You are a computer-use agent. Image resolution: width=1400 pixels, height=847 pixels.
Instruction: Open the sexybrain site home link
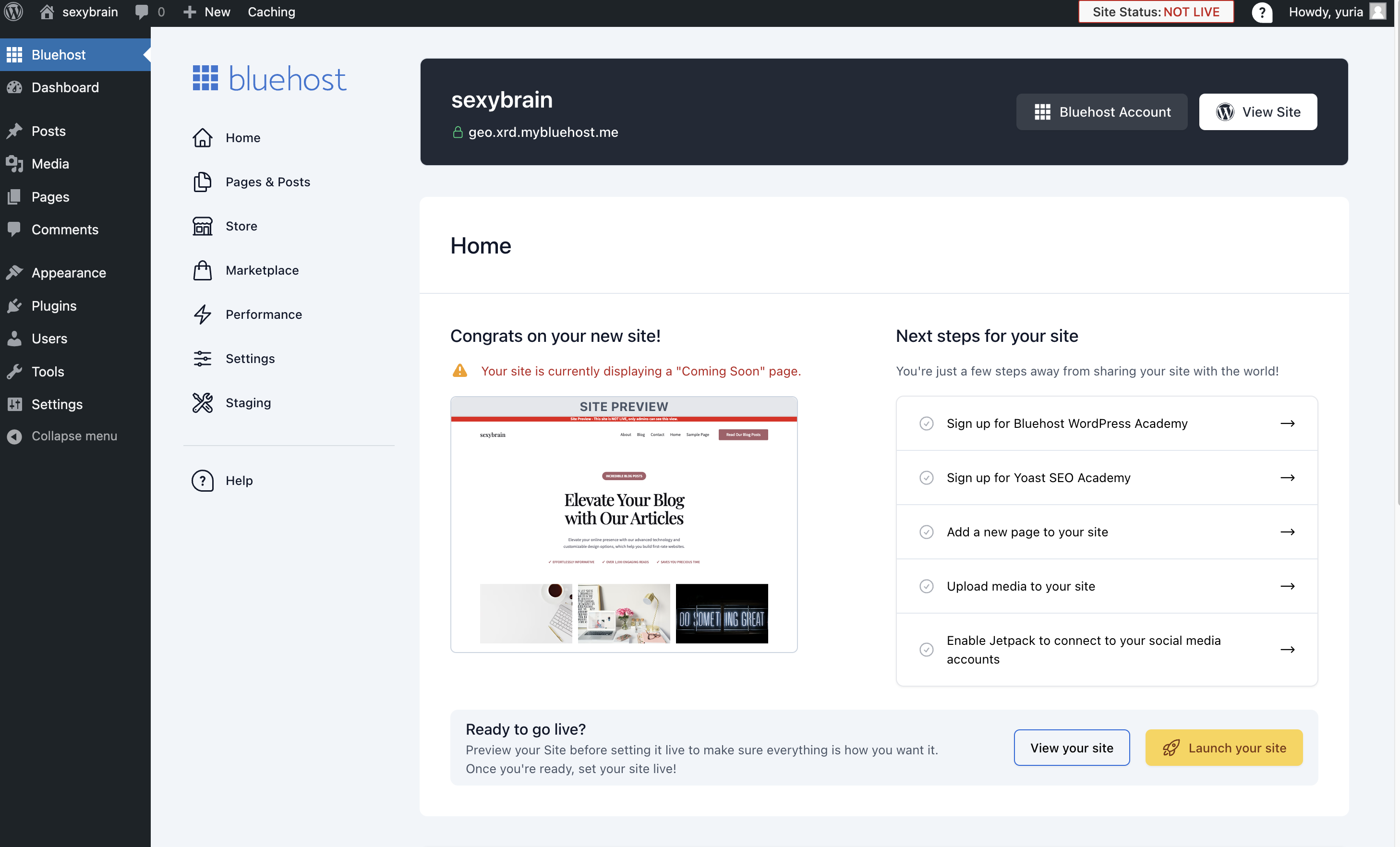79,12
